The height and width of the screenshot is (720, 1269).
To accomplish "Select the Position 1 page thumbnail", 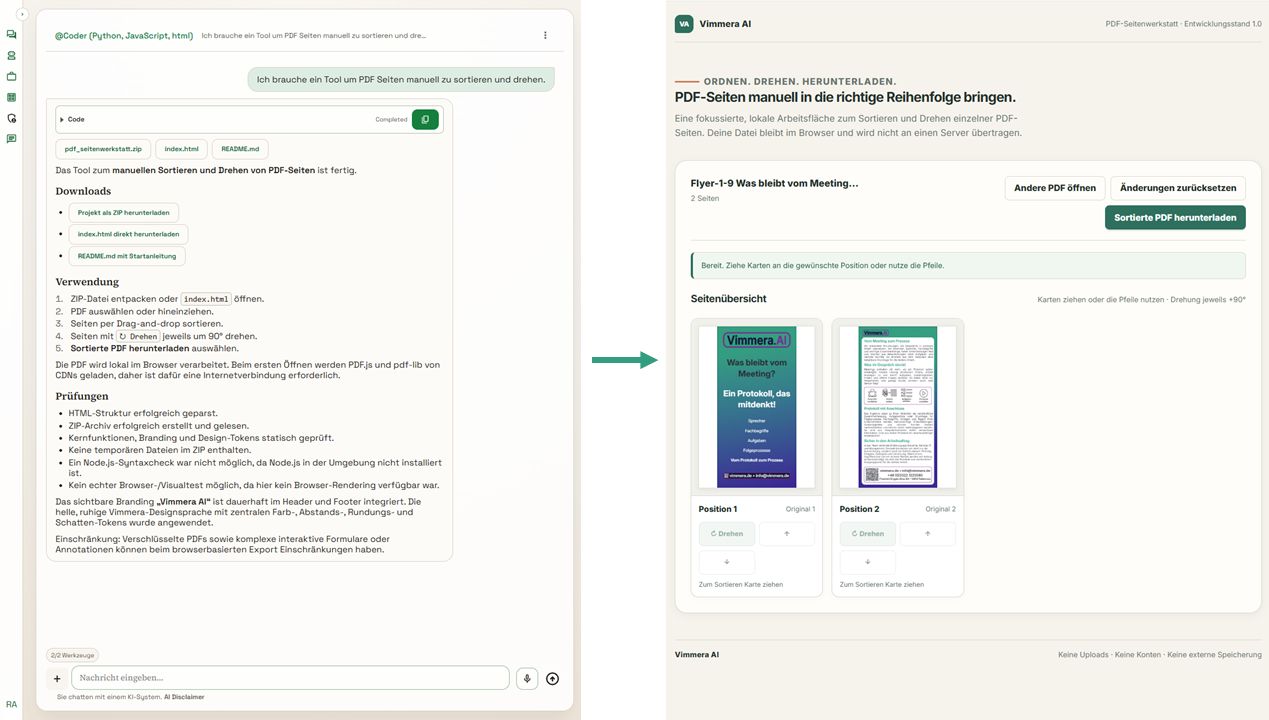I will (x=756, y=407).
